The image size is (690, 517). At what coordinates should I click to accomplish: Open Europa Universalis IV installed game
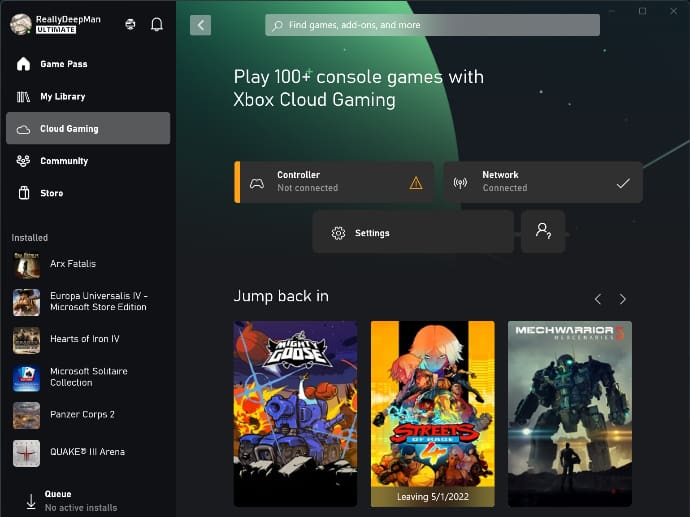88,302
